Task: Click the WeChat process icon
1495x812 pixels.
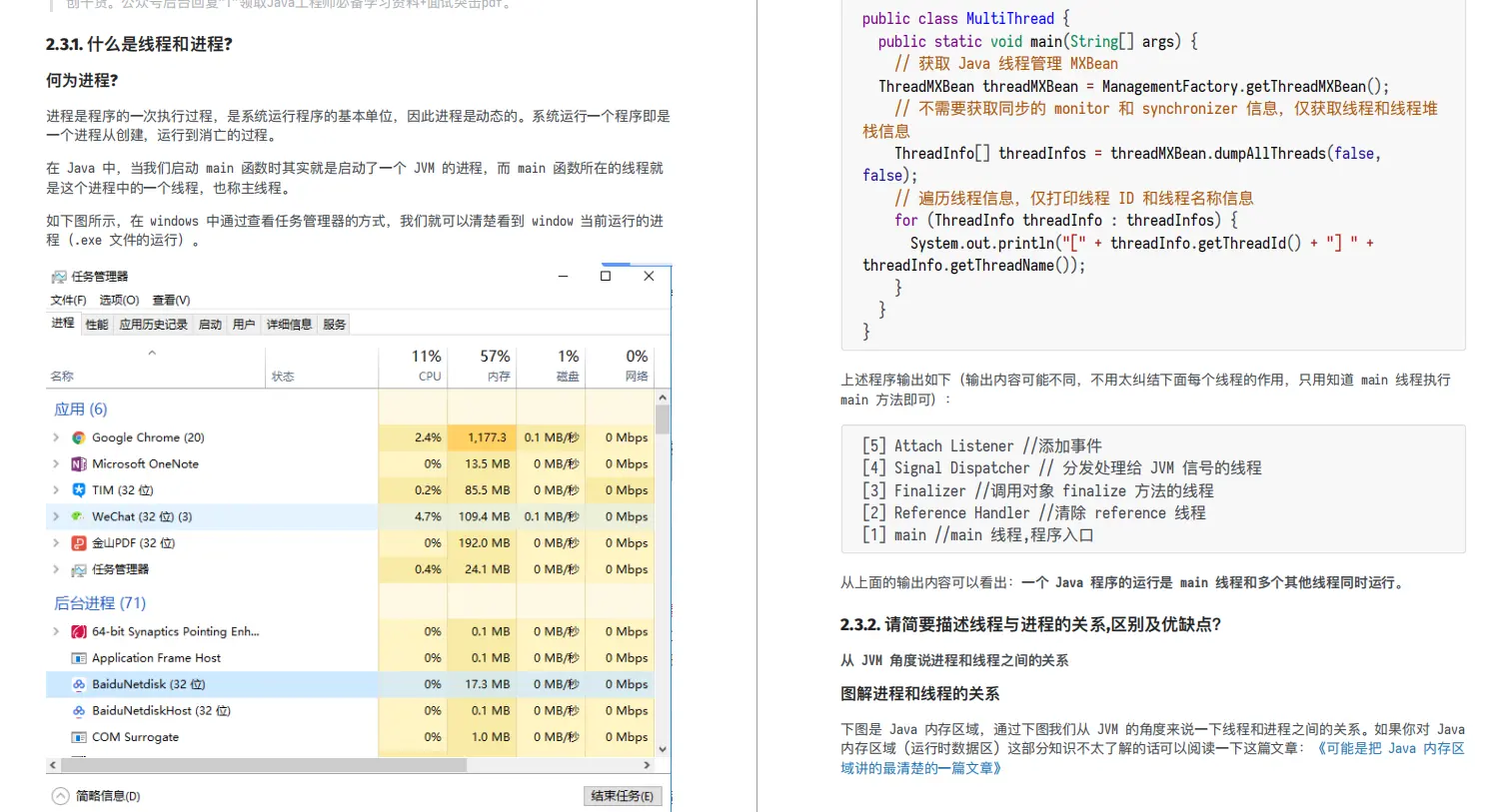Action: 77,516
